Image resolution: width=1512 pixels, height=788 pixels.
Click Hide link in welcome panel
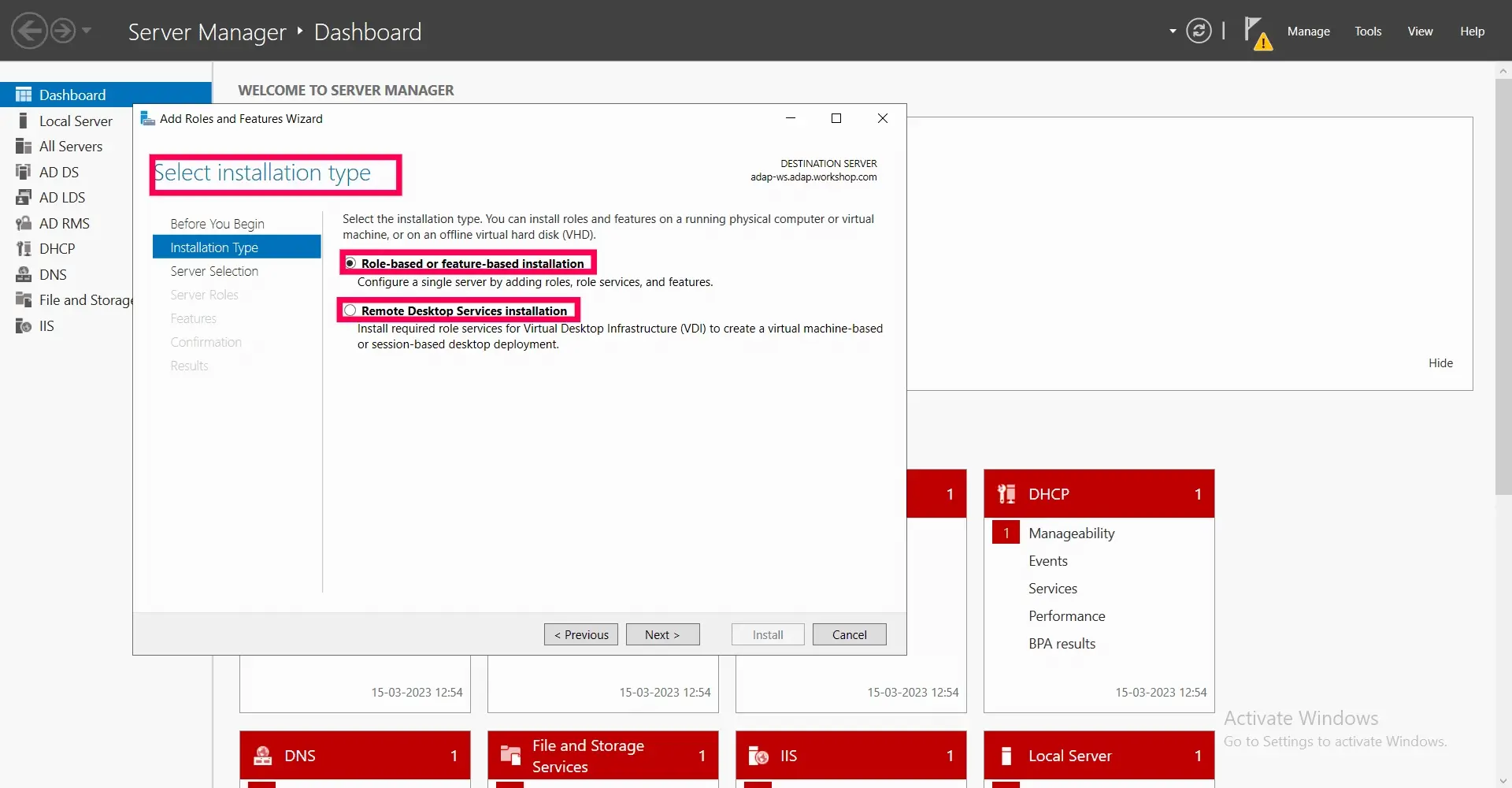pos(1440,363)
